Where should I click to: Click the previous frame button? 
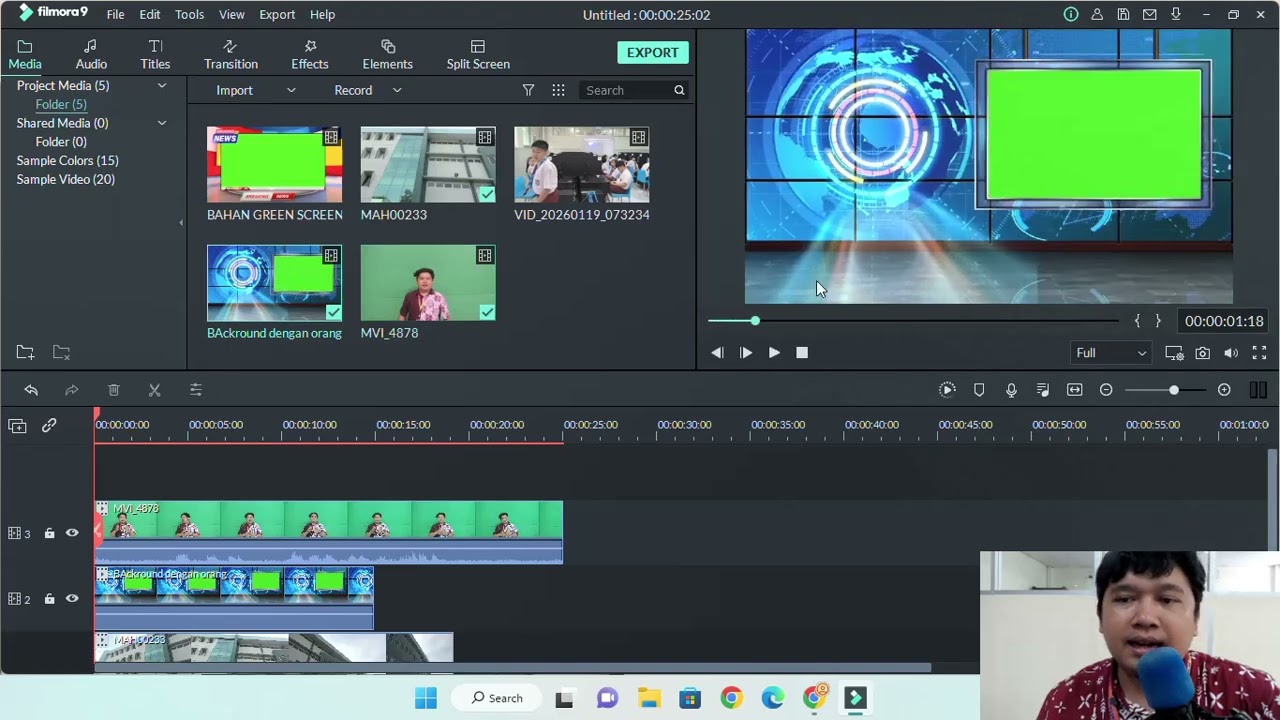[x=717, y=352]
